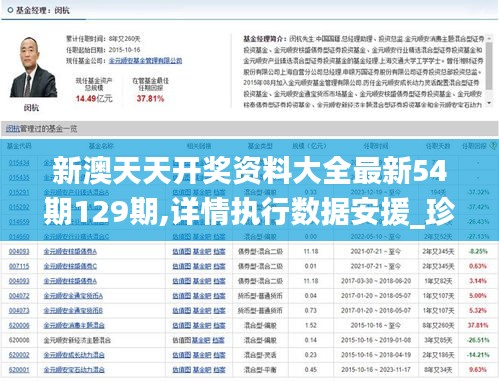Click the 0.63% return cell
The height and width of the screenshot is (381, 499).
478,266
